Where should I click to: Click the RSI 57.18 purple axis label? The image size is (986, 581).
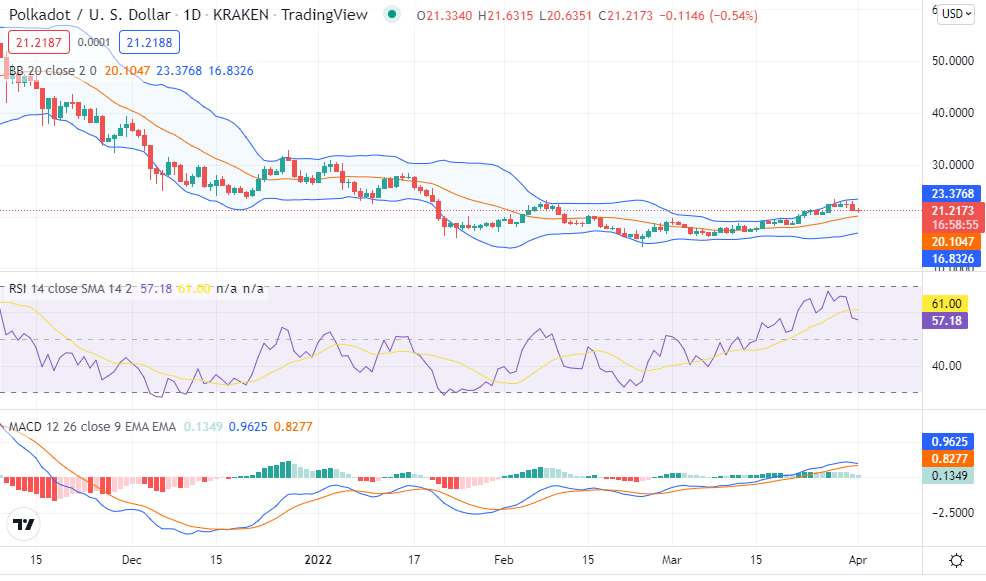coord(946,321)
